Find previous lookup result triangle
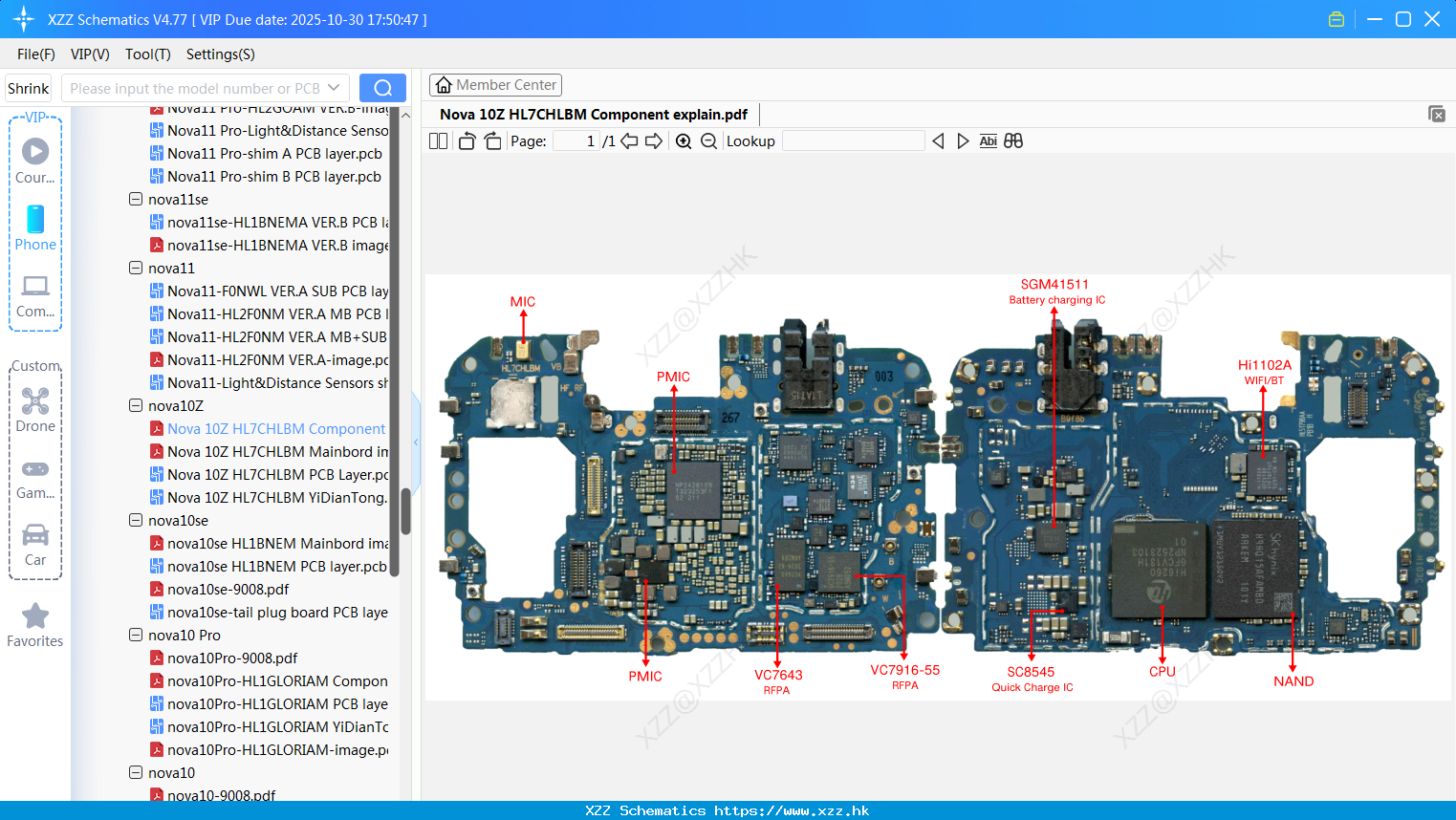1456x820 pixels. (x=938, y=141)
